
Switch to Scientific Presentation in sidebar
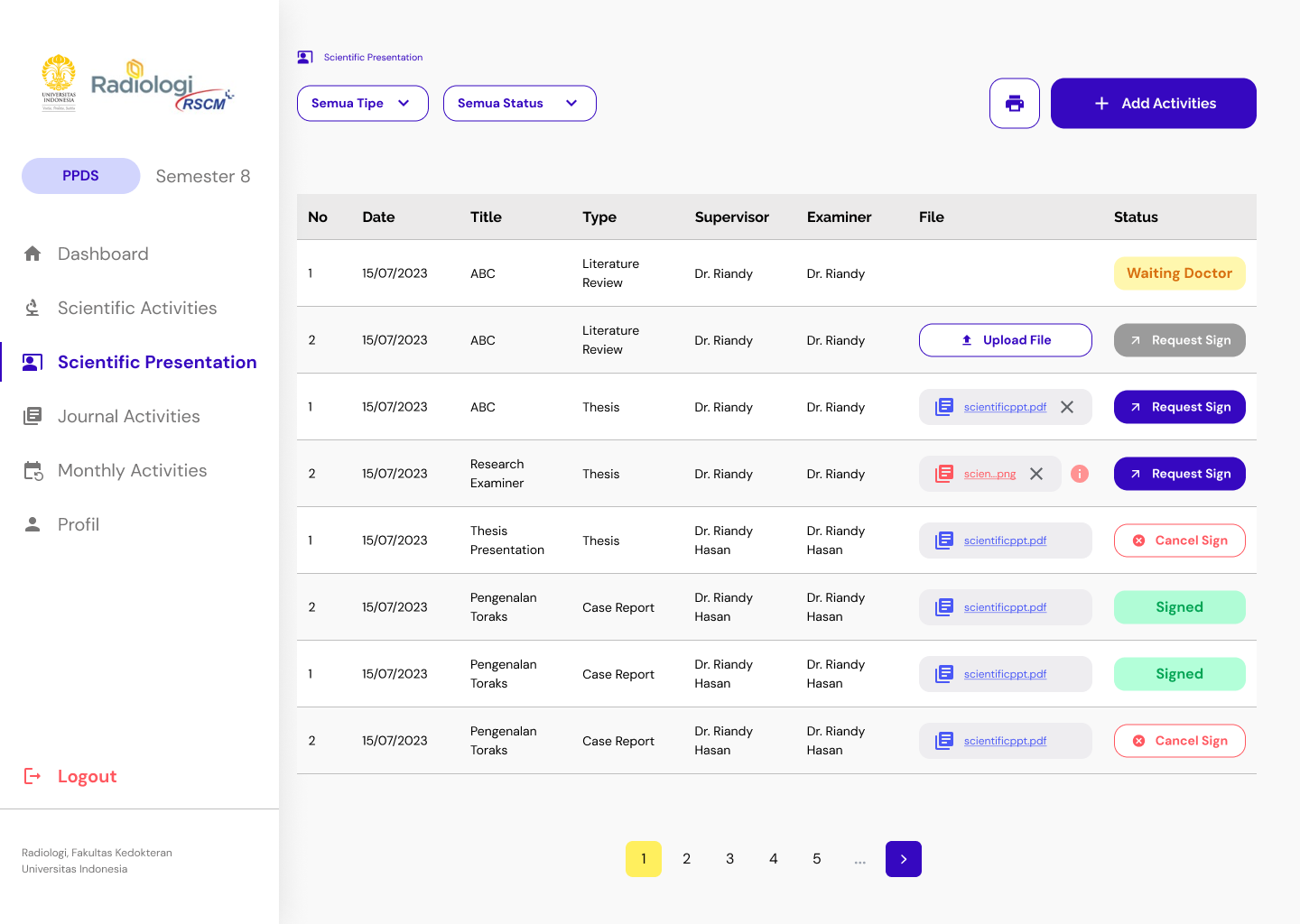coord(156,362)
